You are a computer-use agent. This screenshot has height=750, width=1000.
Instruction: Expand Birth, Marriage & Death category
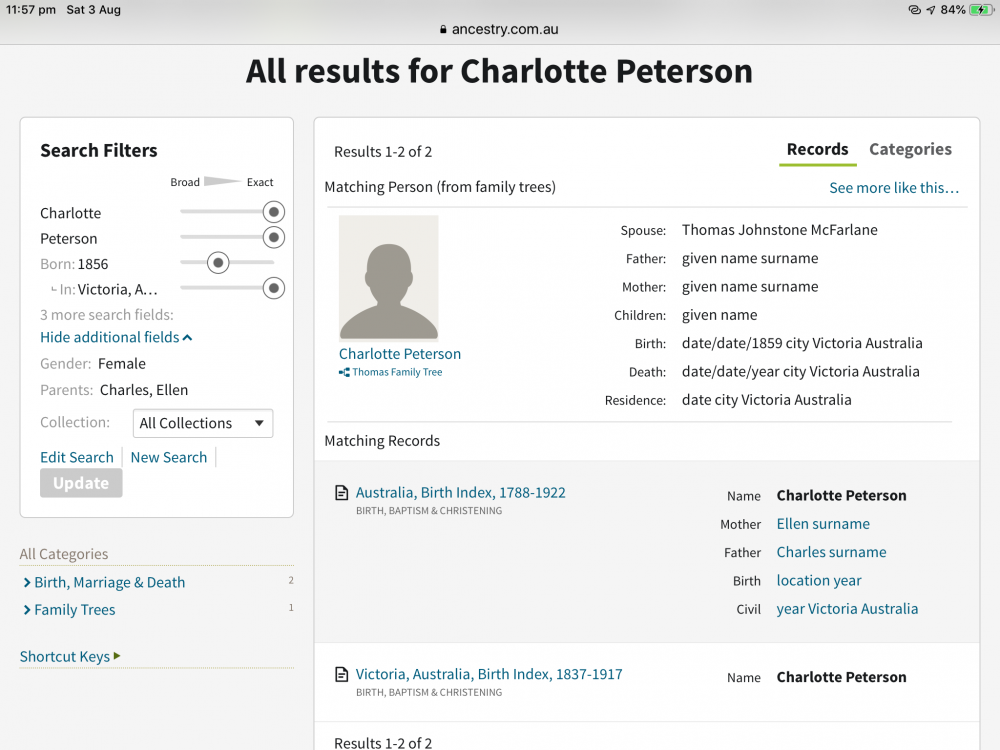[x=109, y=582]
